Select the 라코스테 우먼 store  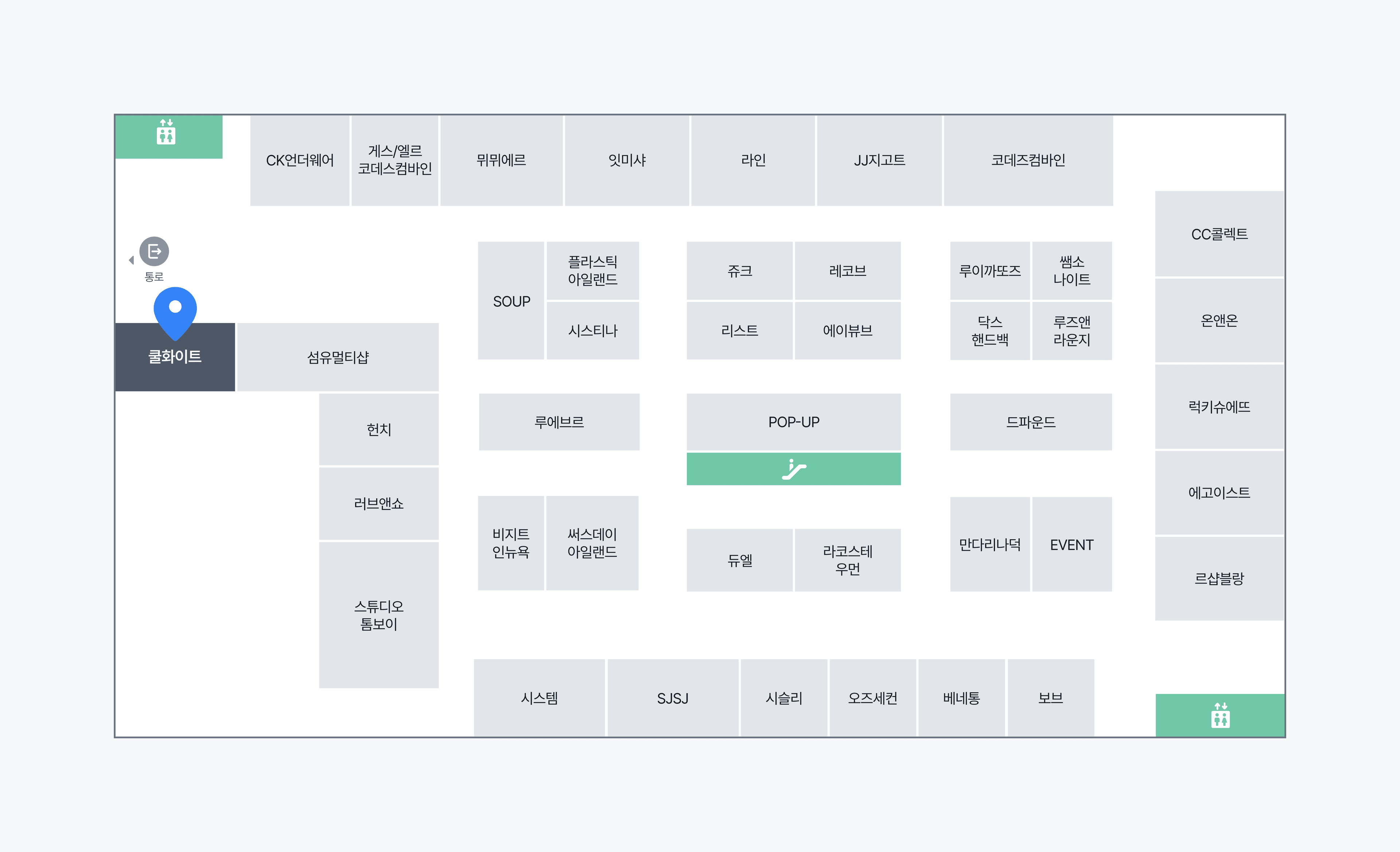click(848, 560)
